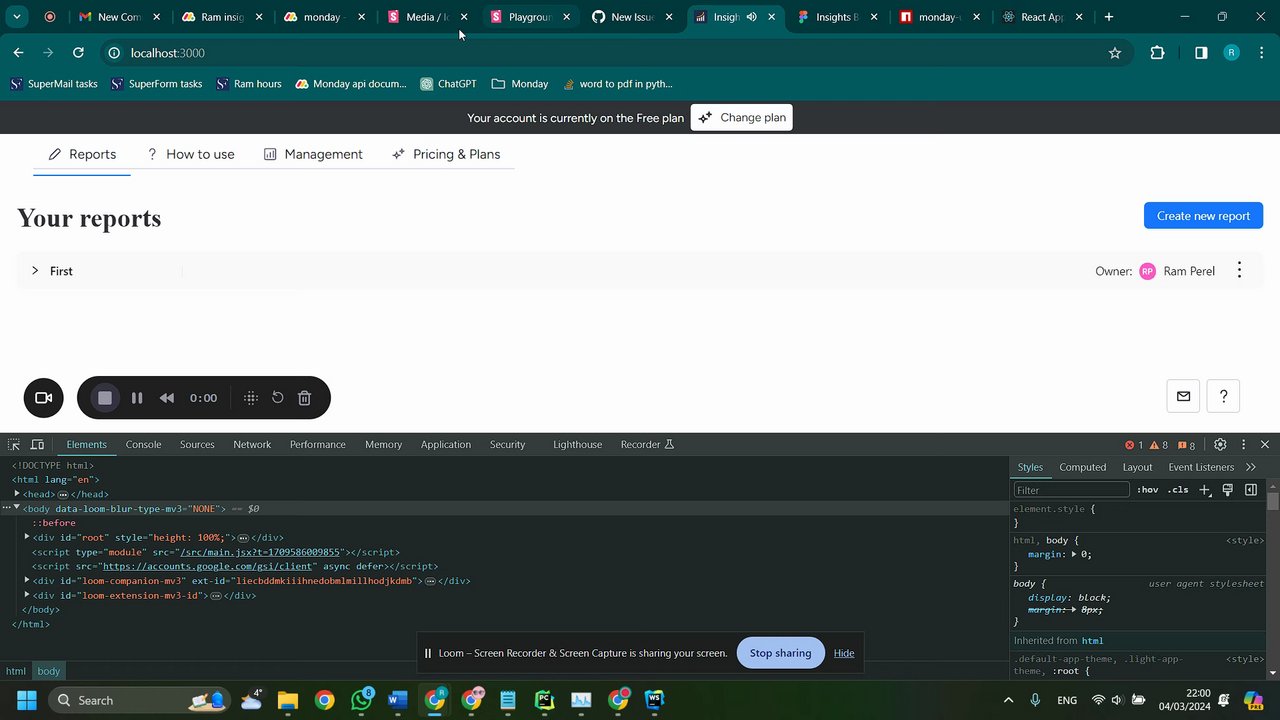Reload the localhost page
1280x720 pixels.
tap(78, 53)
